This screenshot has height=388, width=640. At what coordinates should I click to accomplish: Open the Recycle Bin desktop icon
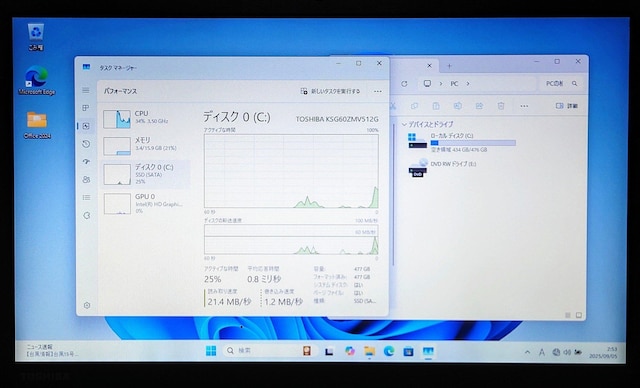(36, 36)
